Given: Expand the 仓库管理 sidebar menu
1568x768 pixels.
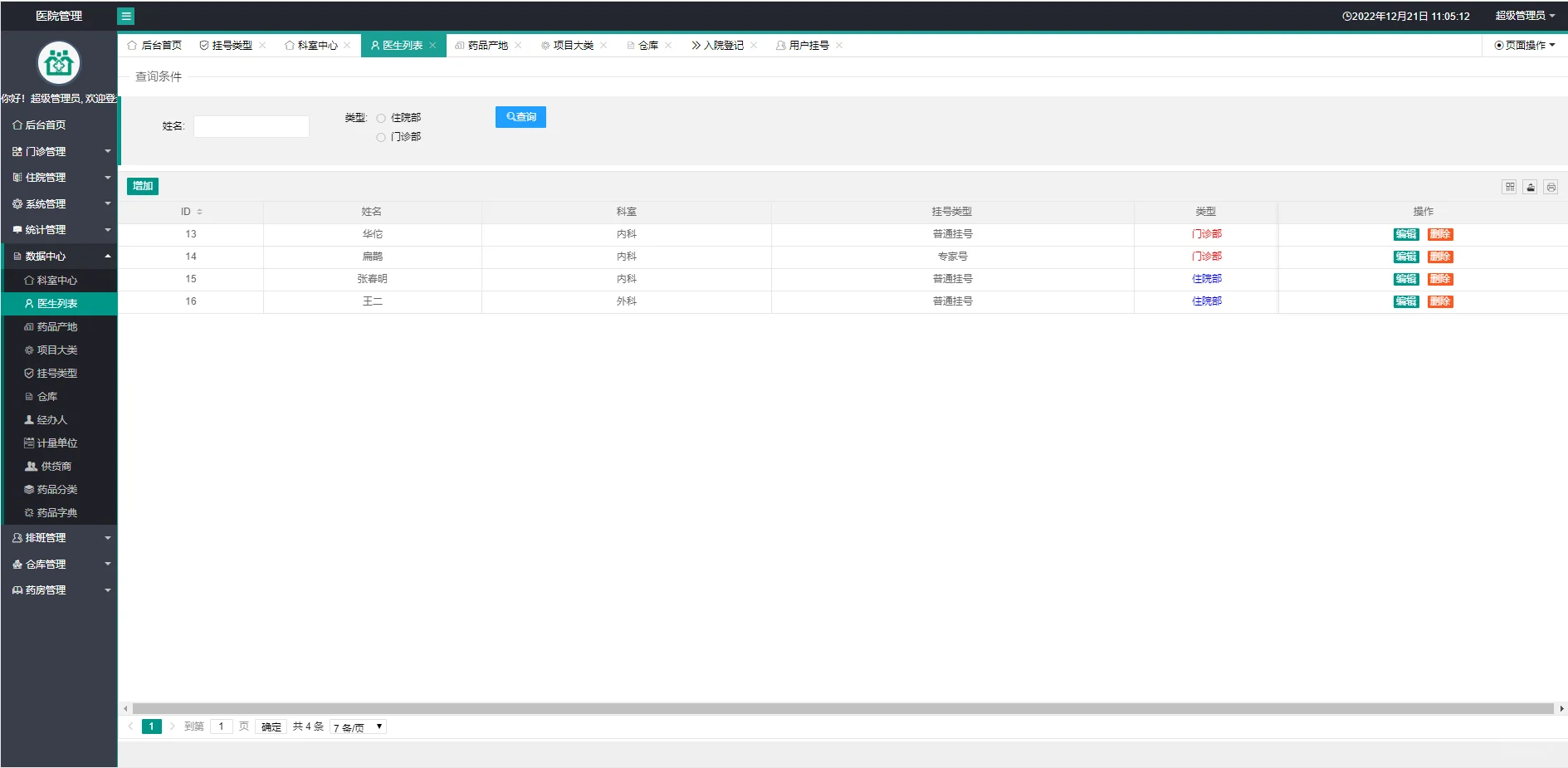Looking at the screenshot, I should (59, 564).
